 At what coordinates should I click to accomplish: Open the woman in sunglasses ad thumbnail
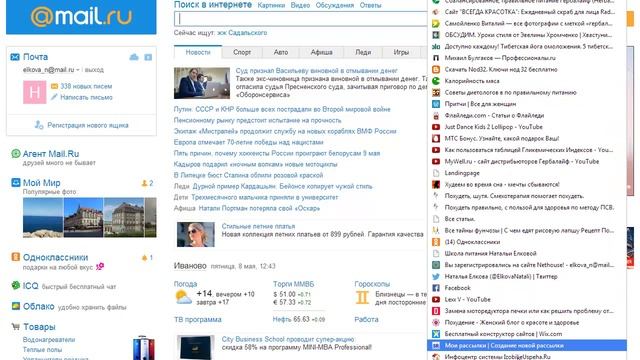click(196, 234)
